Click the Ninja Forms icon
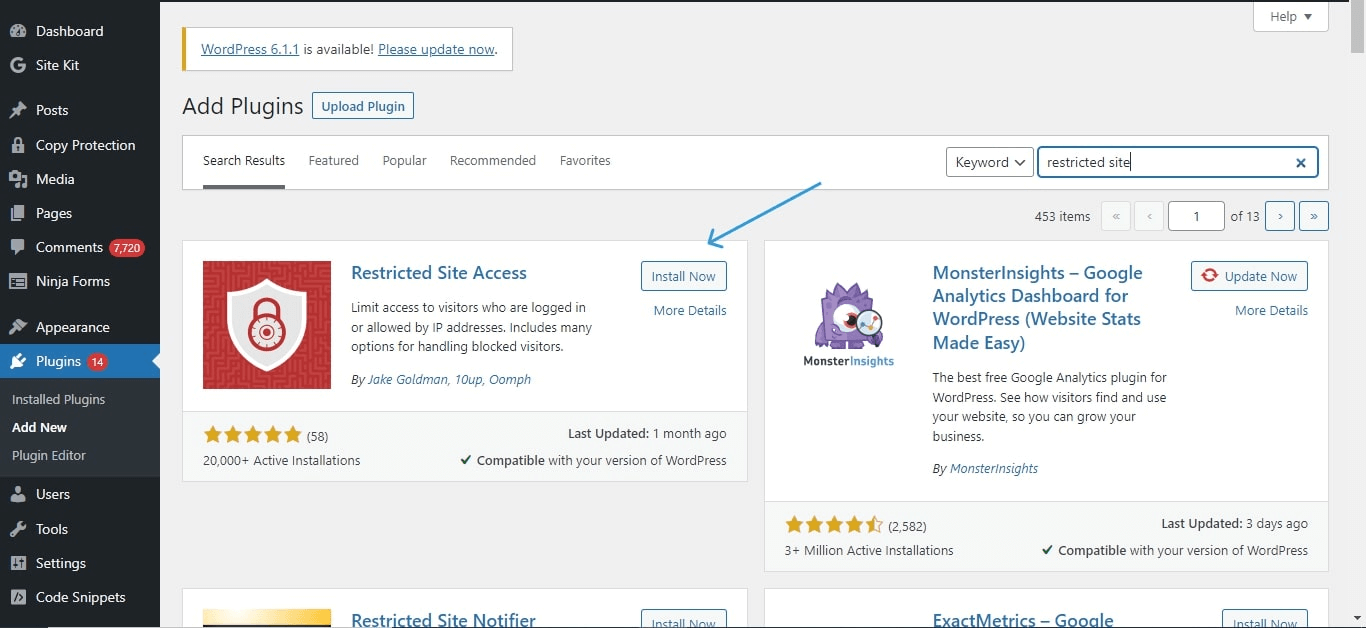 18,281
